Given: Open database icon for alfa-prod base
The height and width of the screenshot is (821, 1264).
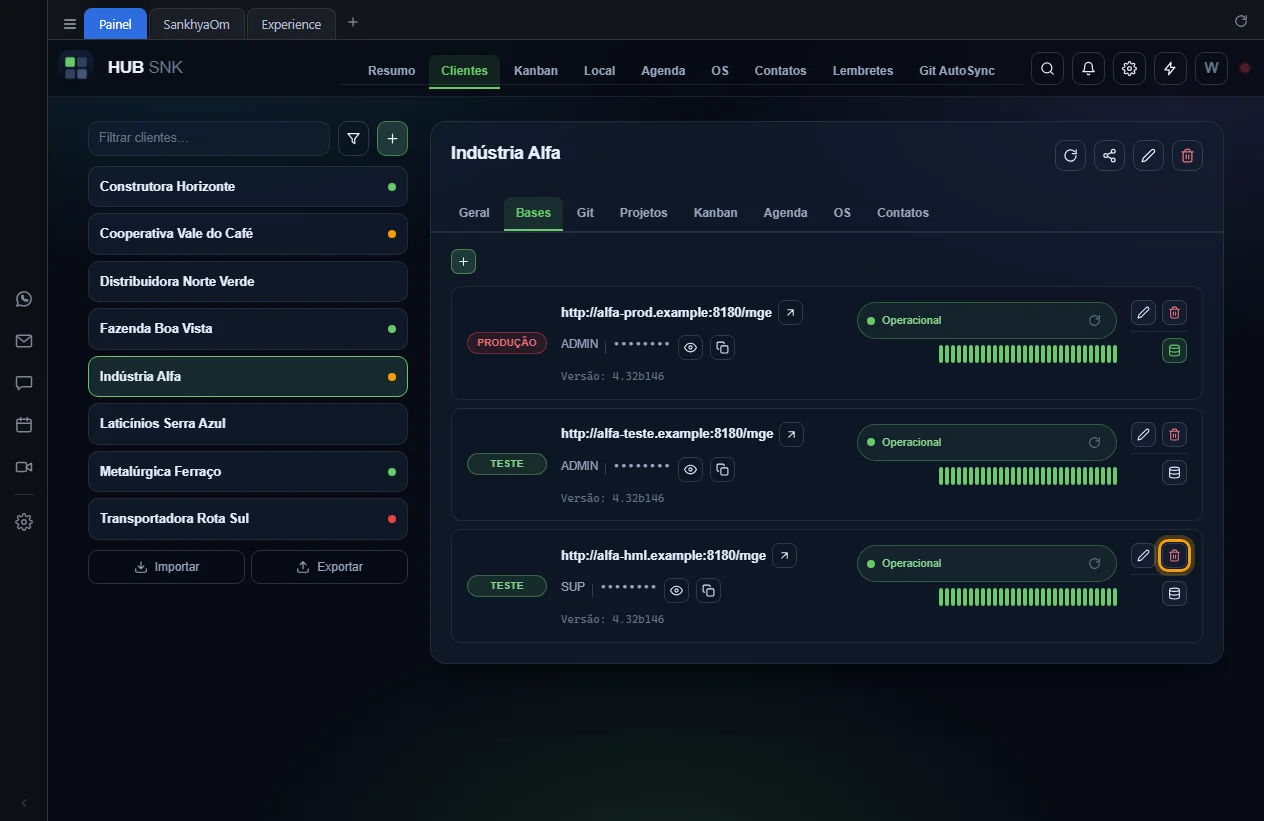Looking at the screenshot, I should [x=1174, y=351].
